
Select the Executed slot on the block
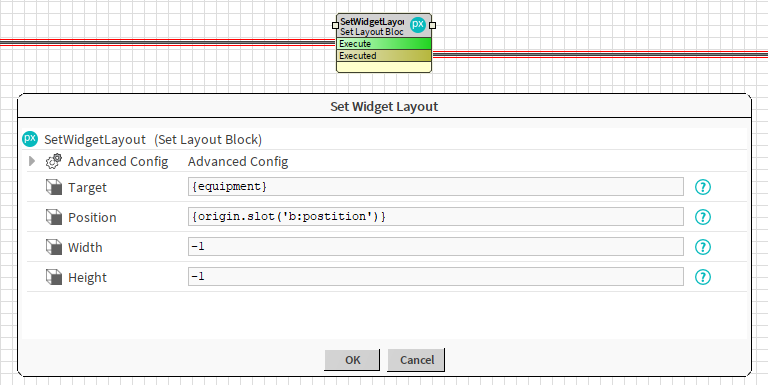click(384, 55)
